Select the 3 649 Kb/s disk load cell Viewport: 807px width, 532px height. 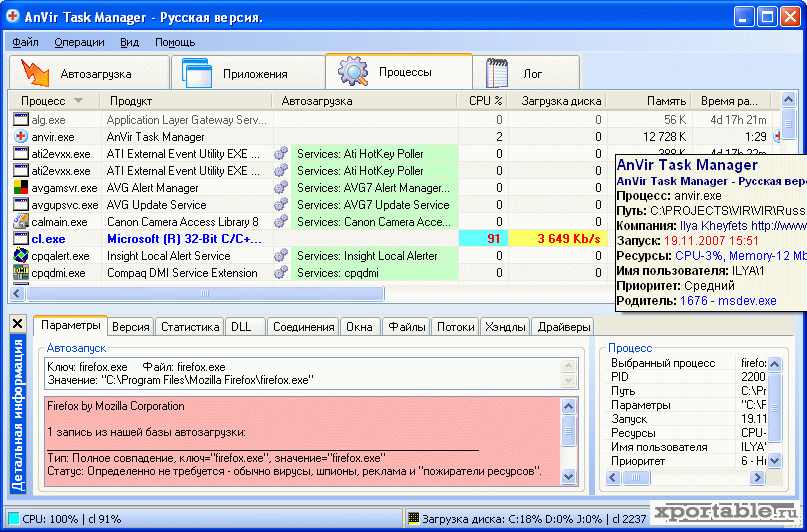[x=558, y=239]
